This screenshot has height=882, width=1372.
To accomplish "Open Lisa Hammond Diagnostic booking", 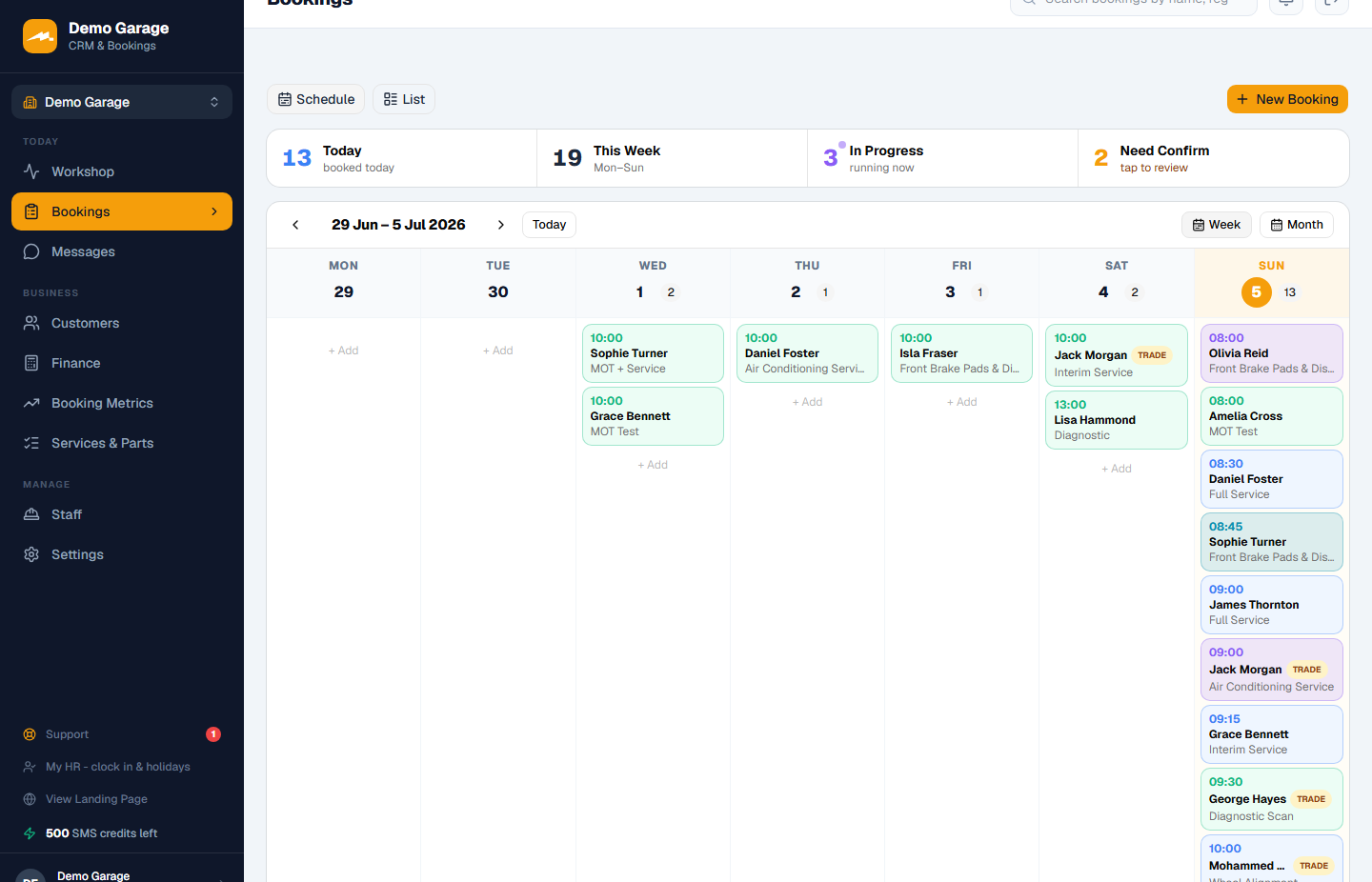I will (1117, 420).
